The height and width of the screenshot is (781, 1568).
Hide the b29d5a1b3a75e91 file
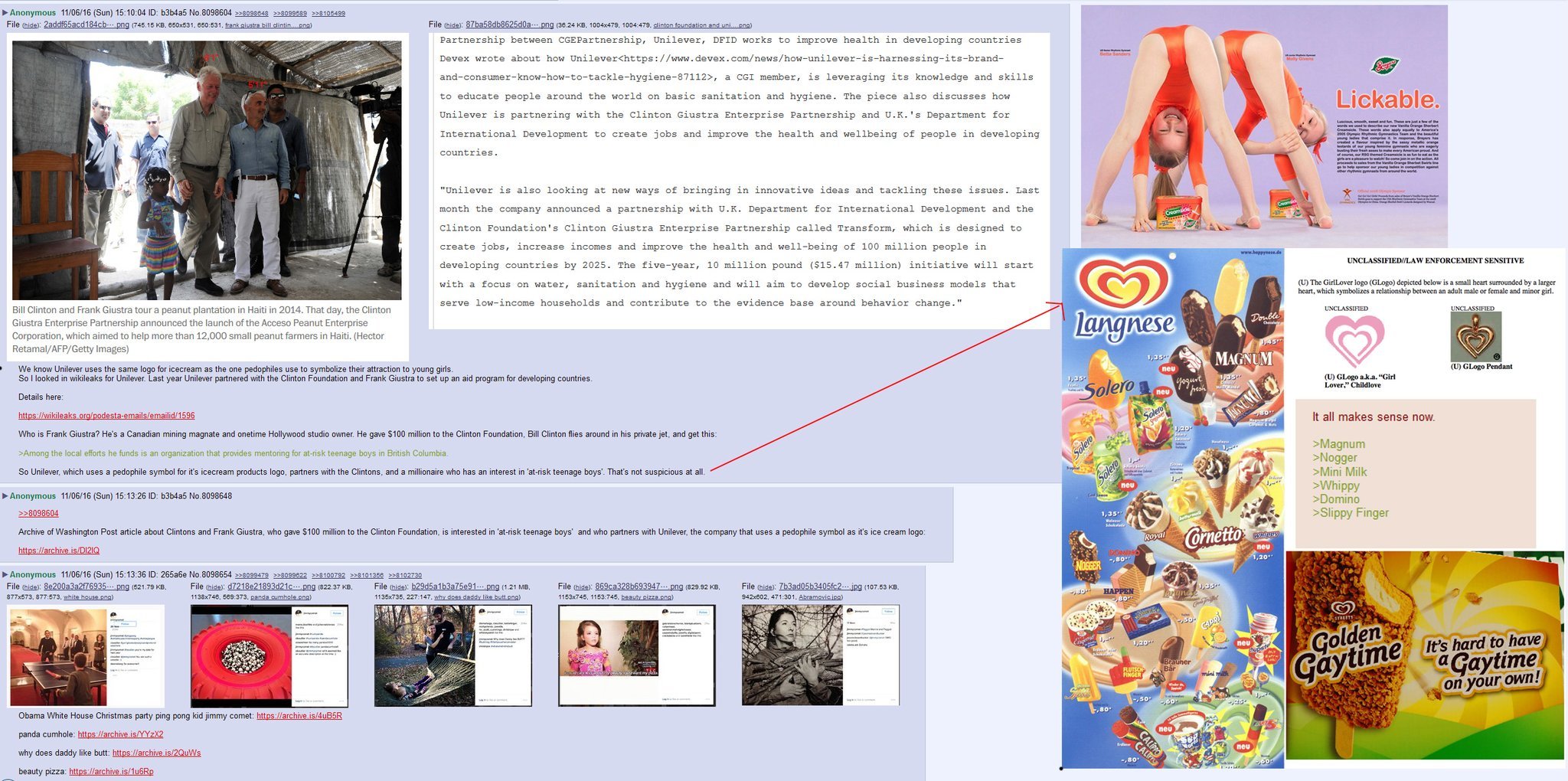(398, 587)
